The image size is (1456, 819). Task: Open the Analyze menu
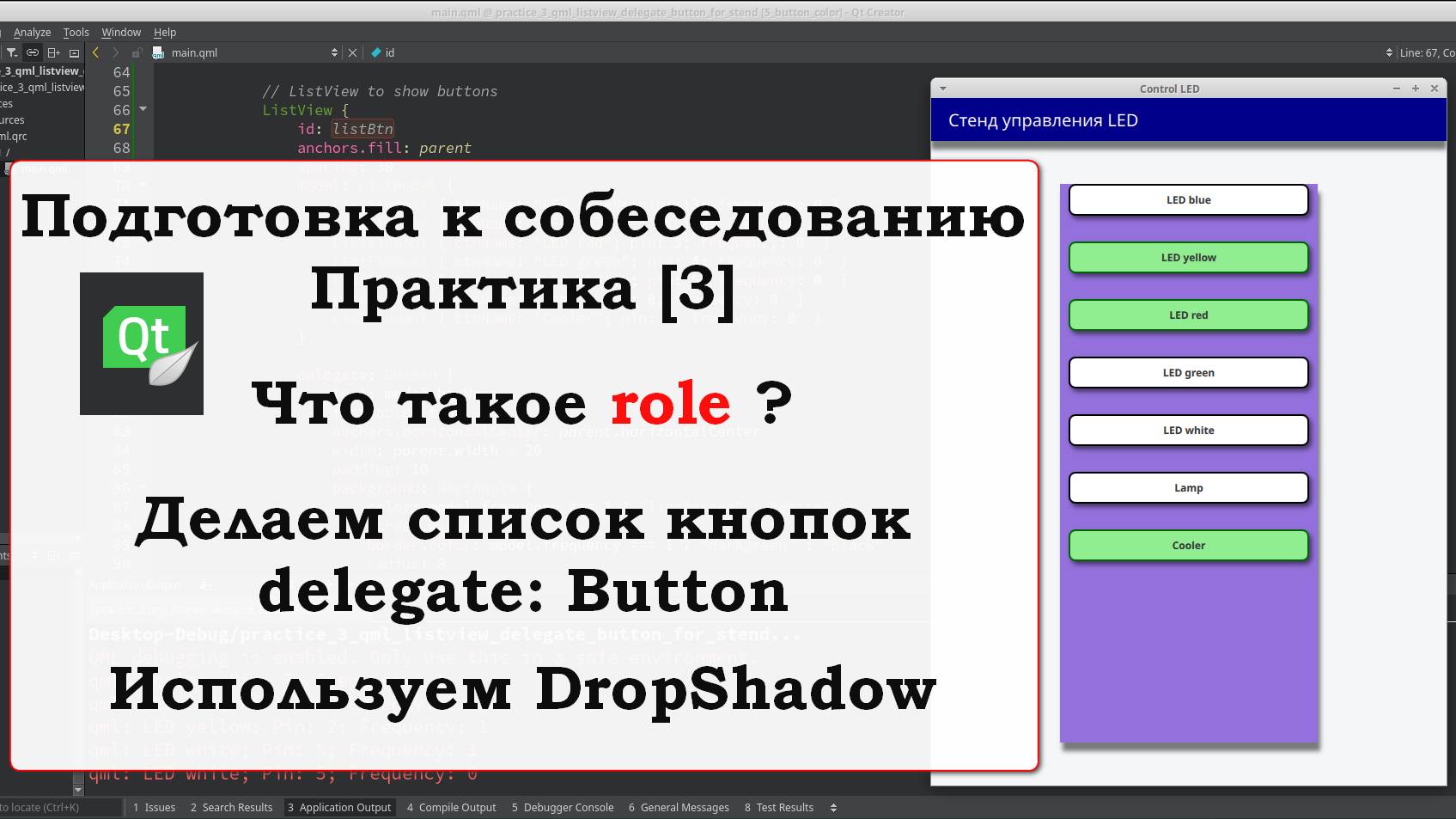(x=32, y=32)
